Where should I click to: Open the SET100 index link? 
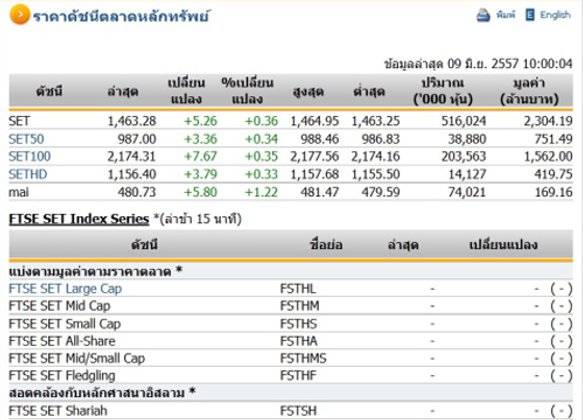pyautogui.click(x=30, y=156)
